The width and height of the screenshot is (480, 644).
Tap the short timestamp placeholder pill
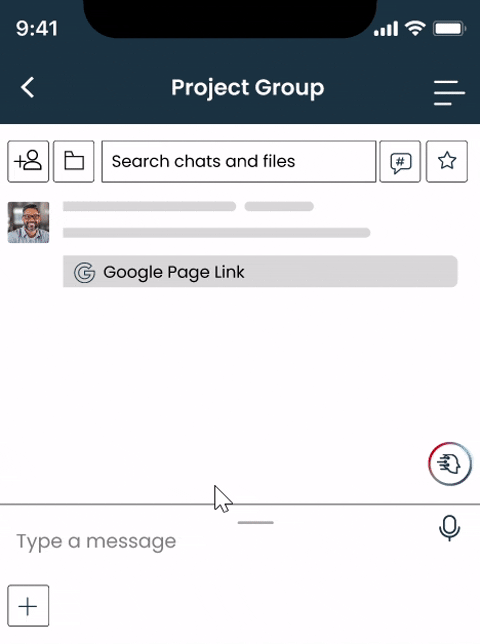(279, 206)
